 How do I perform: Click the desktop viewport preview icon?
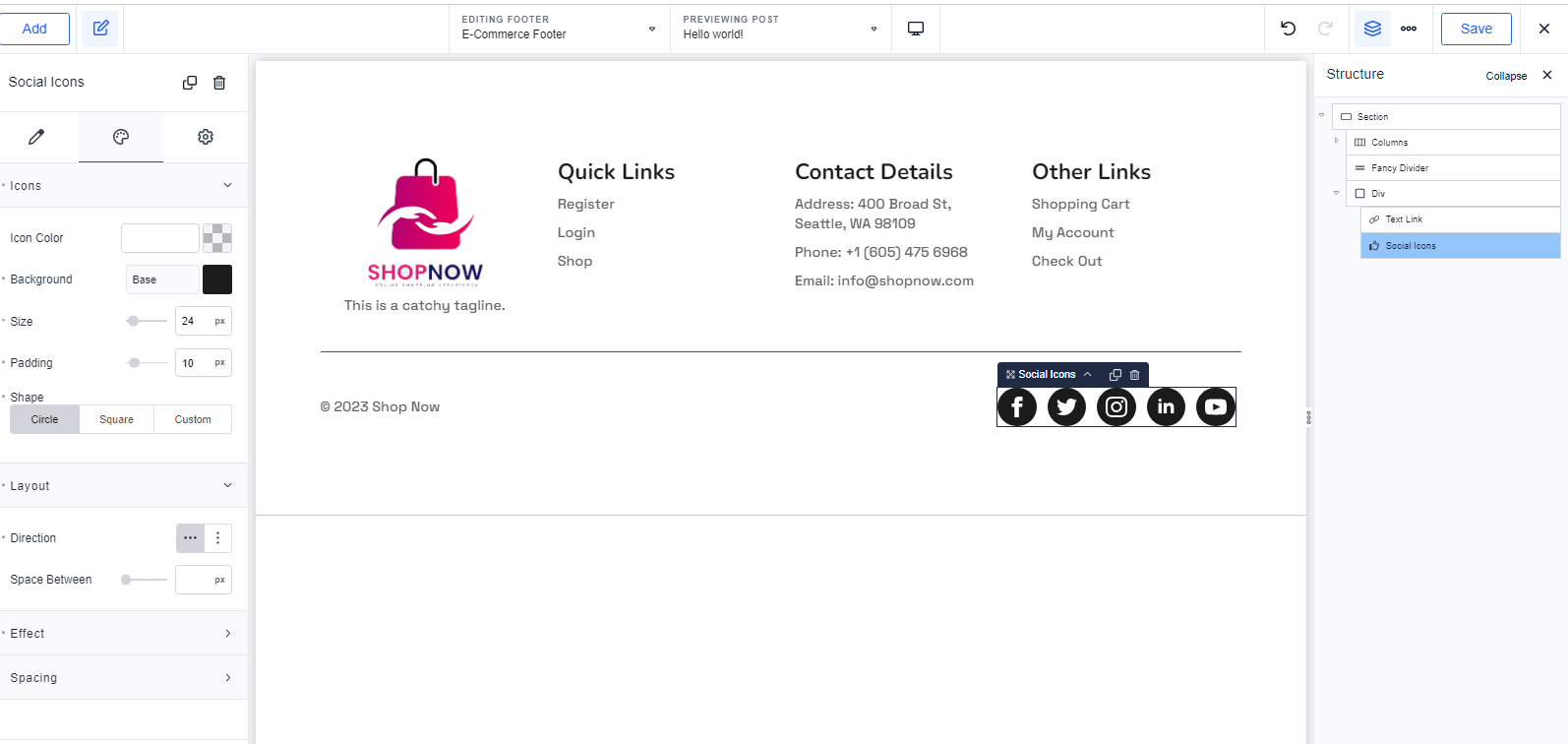click(916, 29)
